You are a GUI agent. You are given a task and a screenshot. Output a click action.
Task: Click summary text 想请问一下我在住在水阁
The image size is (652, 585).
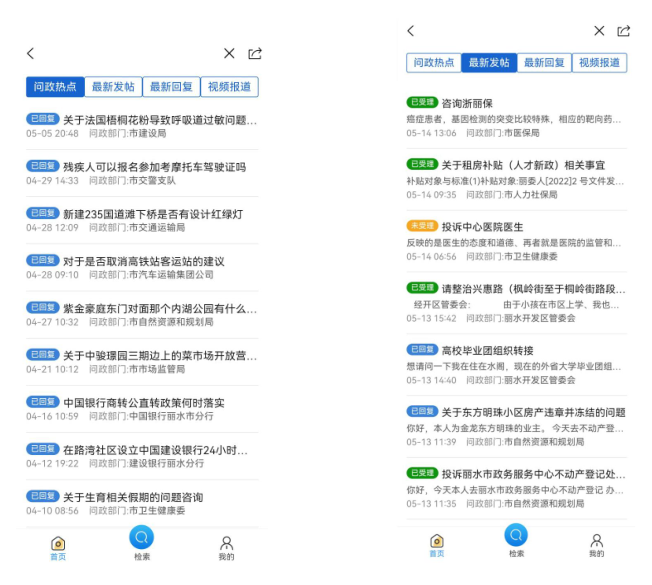coord(514,367)
